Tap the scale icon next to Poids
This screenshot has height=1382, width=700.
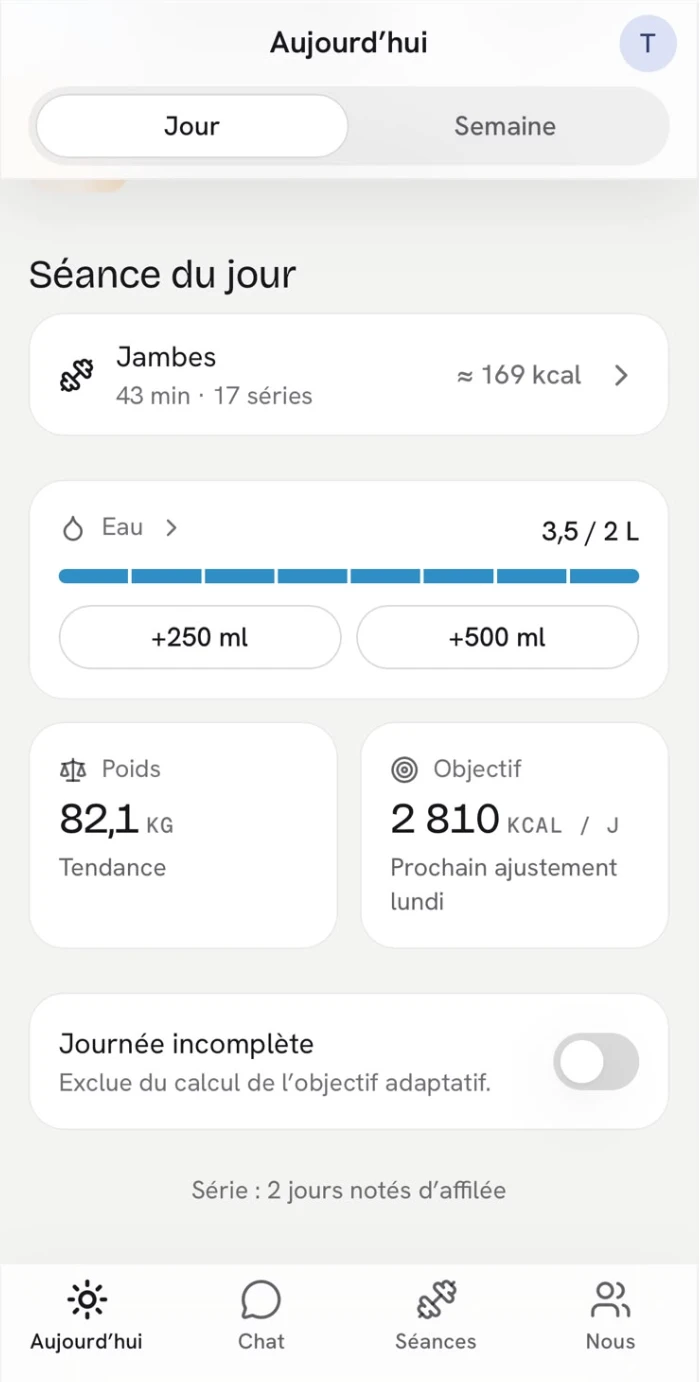click(73, 769)
